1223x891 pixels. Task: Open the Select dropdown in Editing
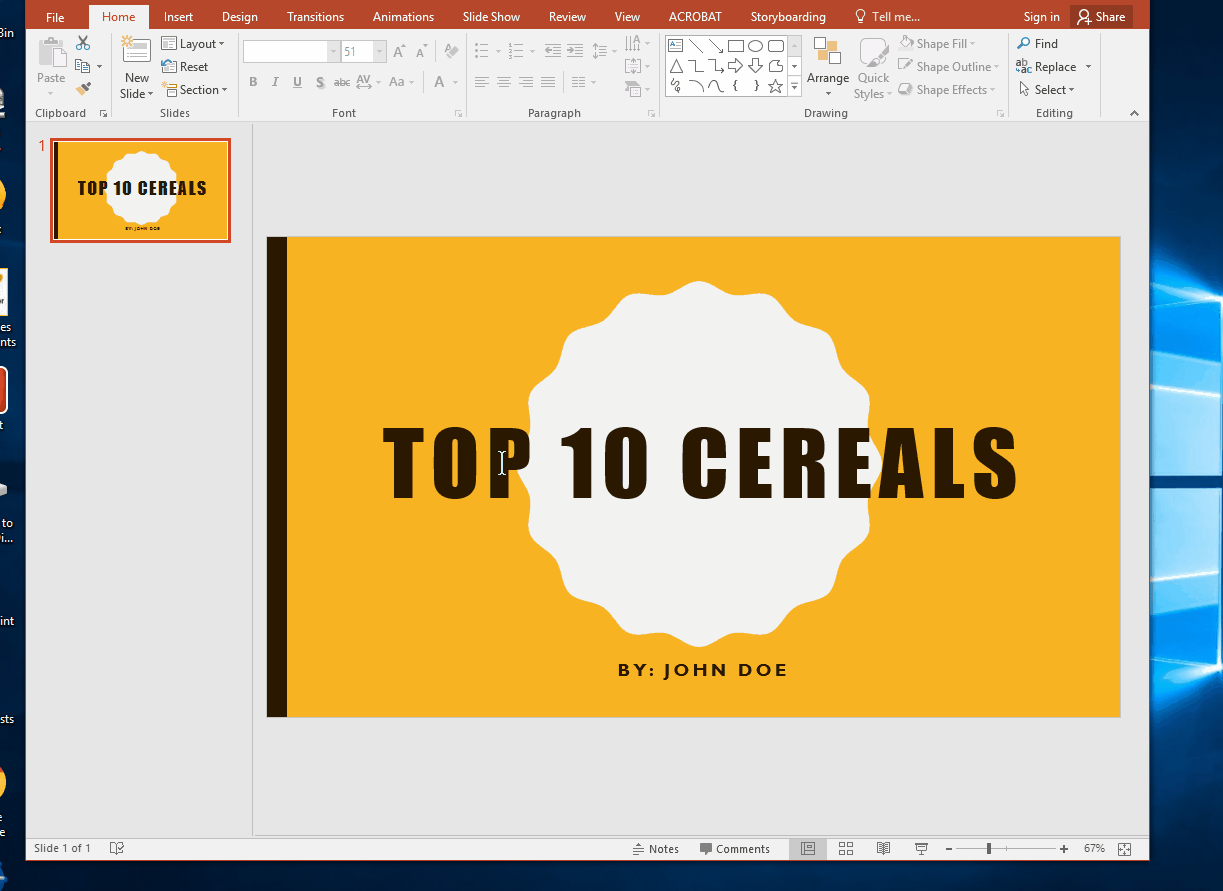(x=1046, y=89)
